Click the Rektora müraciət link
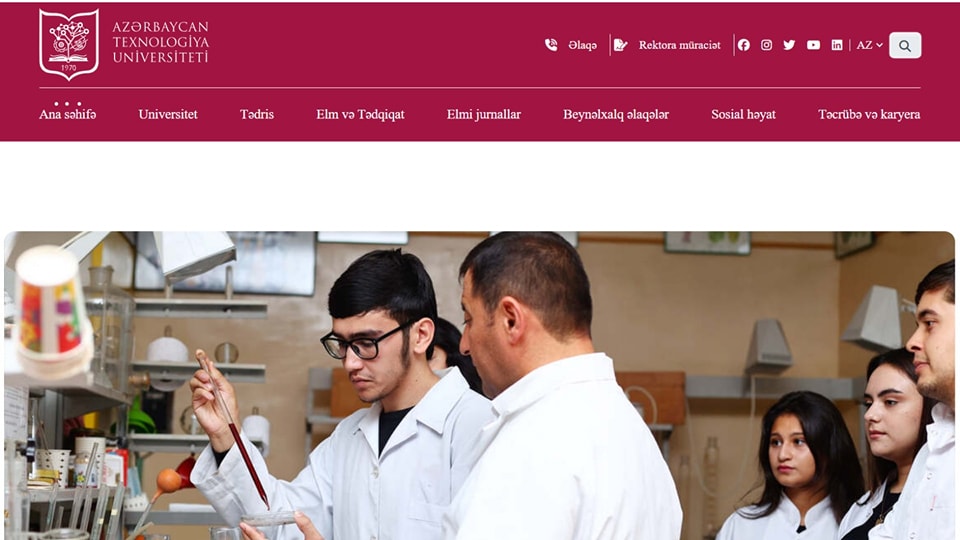 click(680, 45)
